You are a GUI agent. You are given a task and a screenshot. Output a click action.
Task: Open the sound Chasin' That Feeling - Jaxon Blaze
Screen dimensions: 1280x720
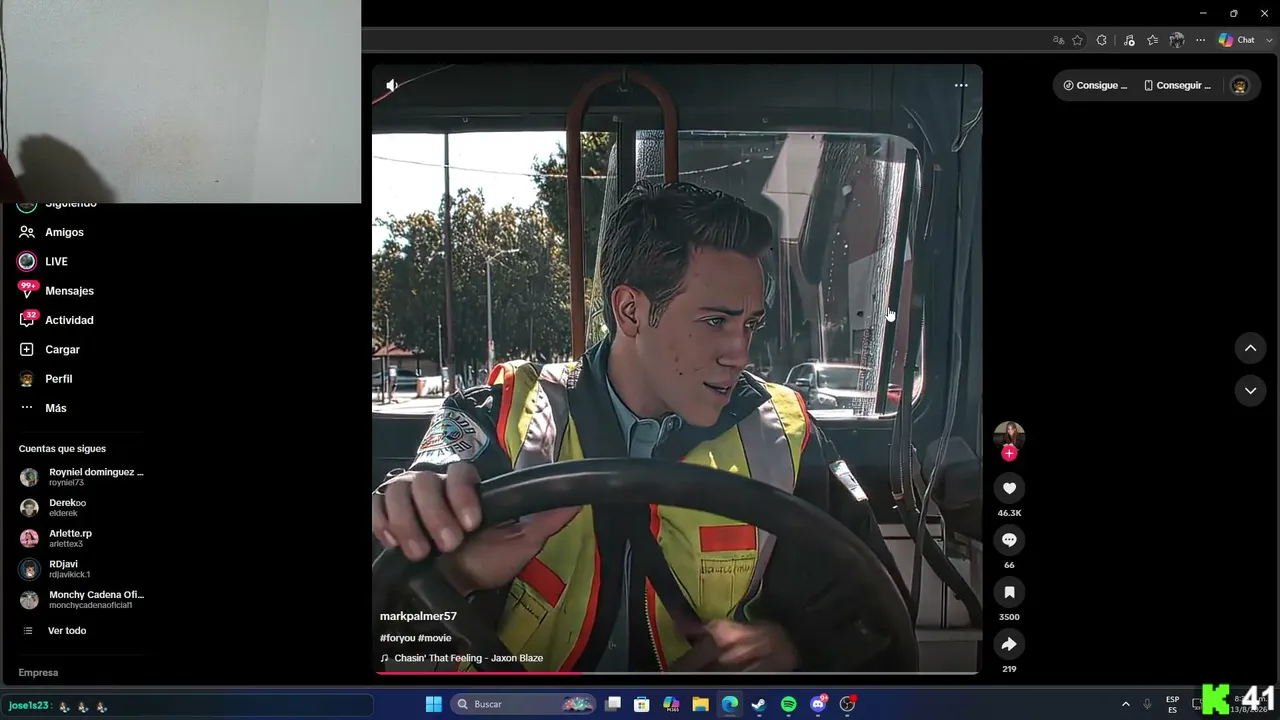(x=462, y=658)
